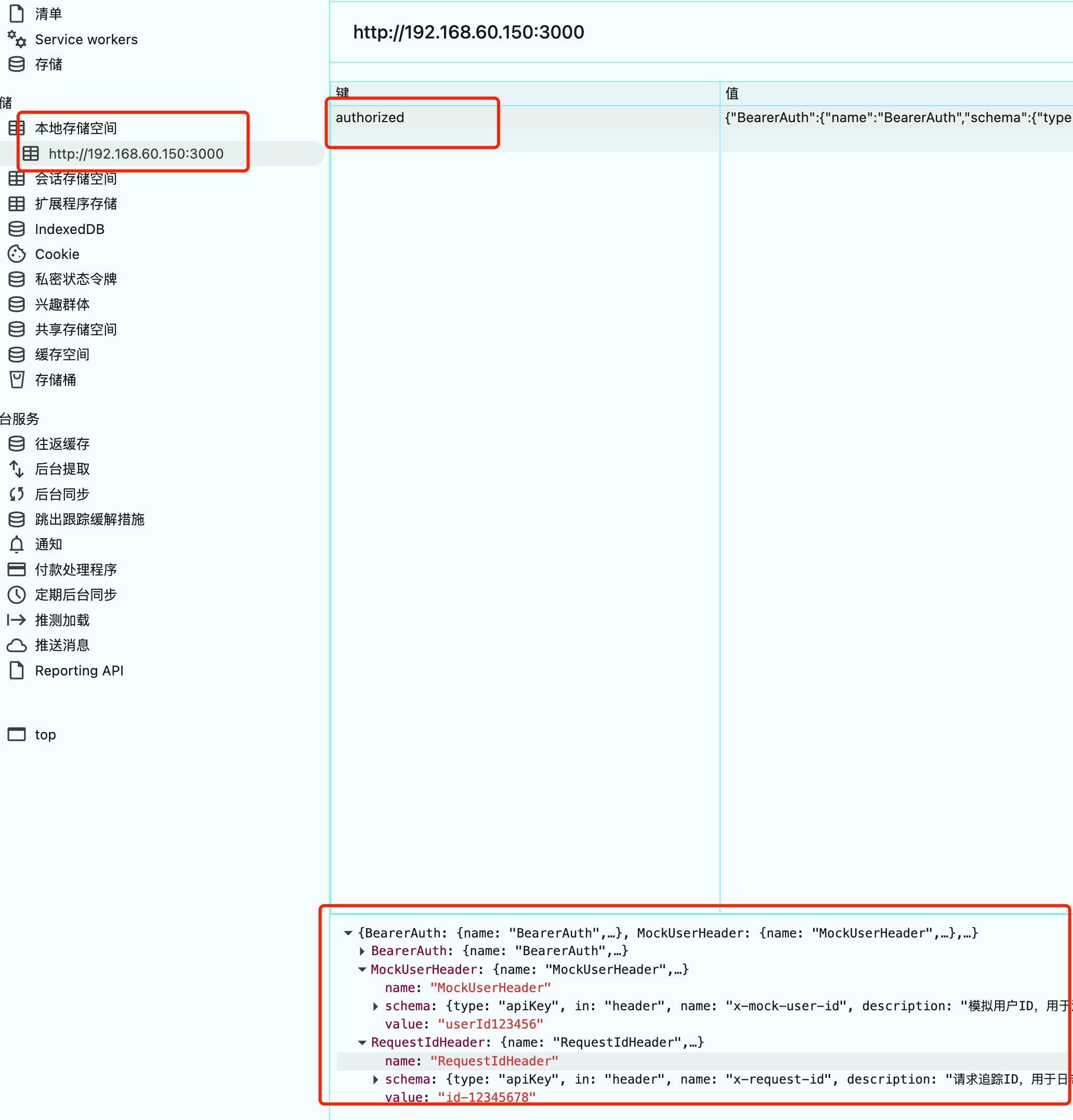Click the Service workers gear icon
This screenshot has width=1073, height=1120.
17,39
